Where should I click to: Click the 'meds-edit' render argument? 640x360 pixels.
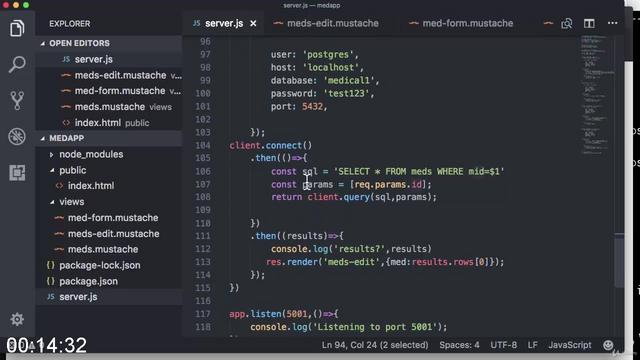[x=351, y=262]
